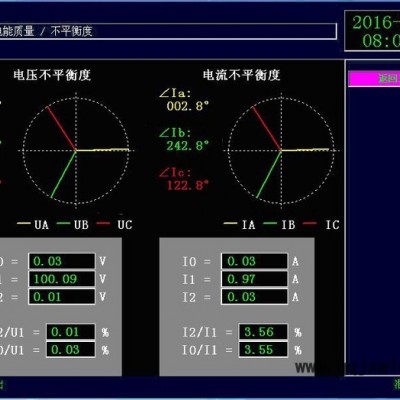This screenshot has width=400, height=400.
Task: Click the ∠Ib 242.8° angle readout
Action: [x=184, y=139]
